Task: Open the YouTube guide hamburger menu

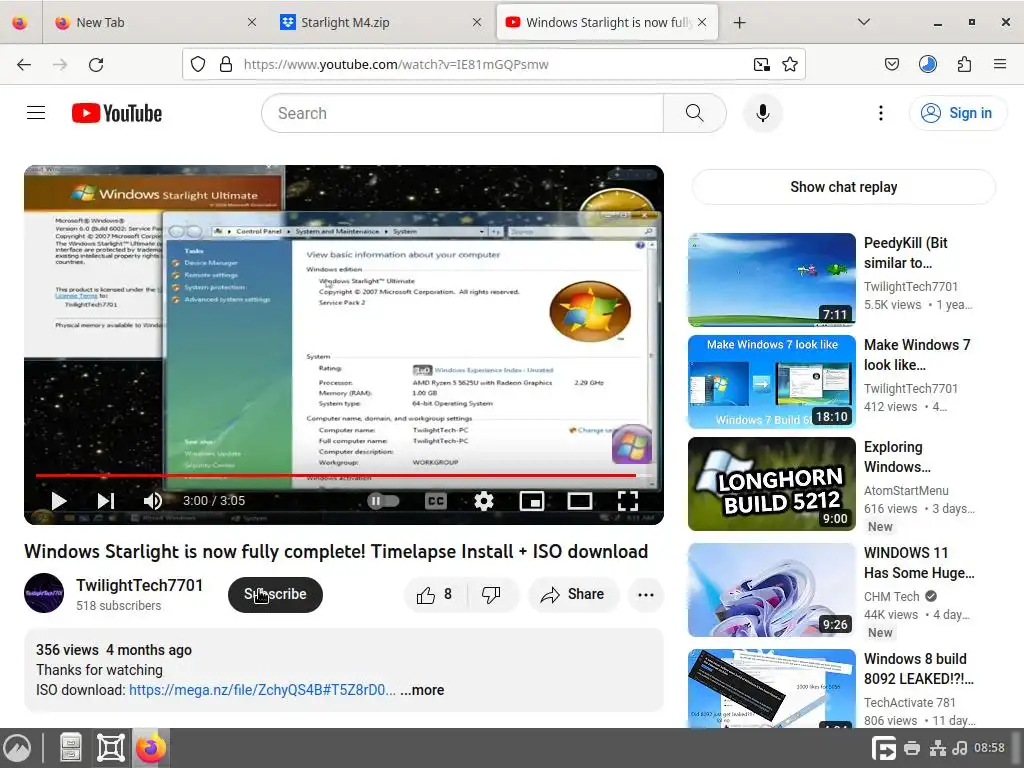Action: click(36, 113)
